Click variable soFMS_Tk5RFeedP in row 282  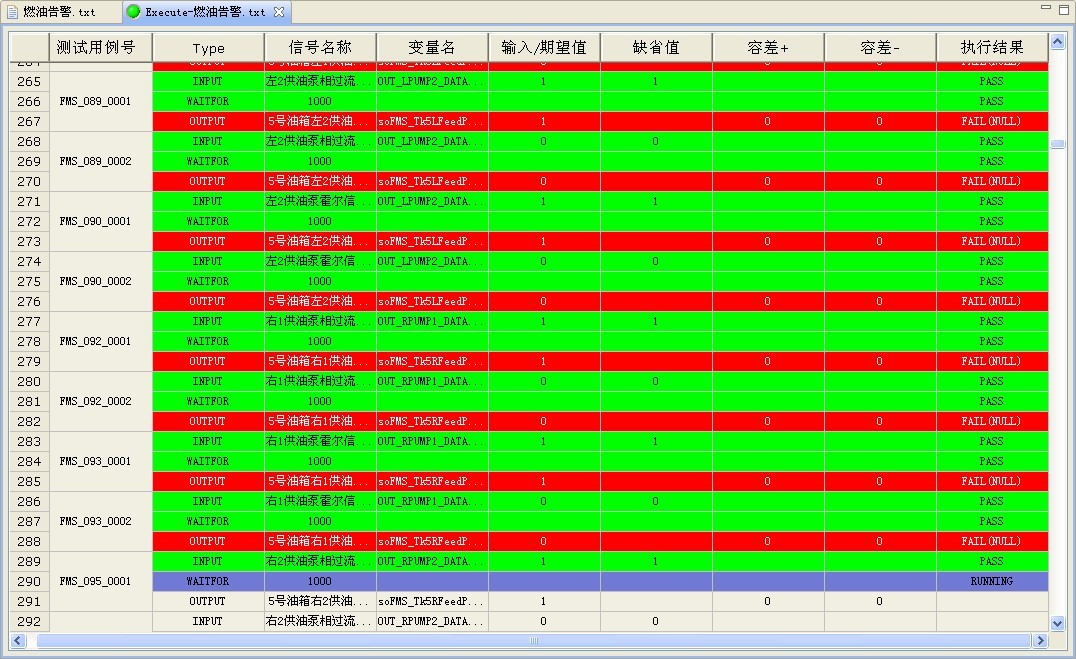(x=432, y=421)
